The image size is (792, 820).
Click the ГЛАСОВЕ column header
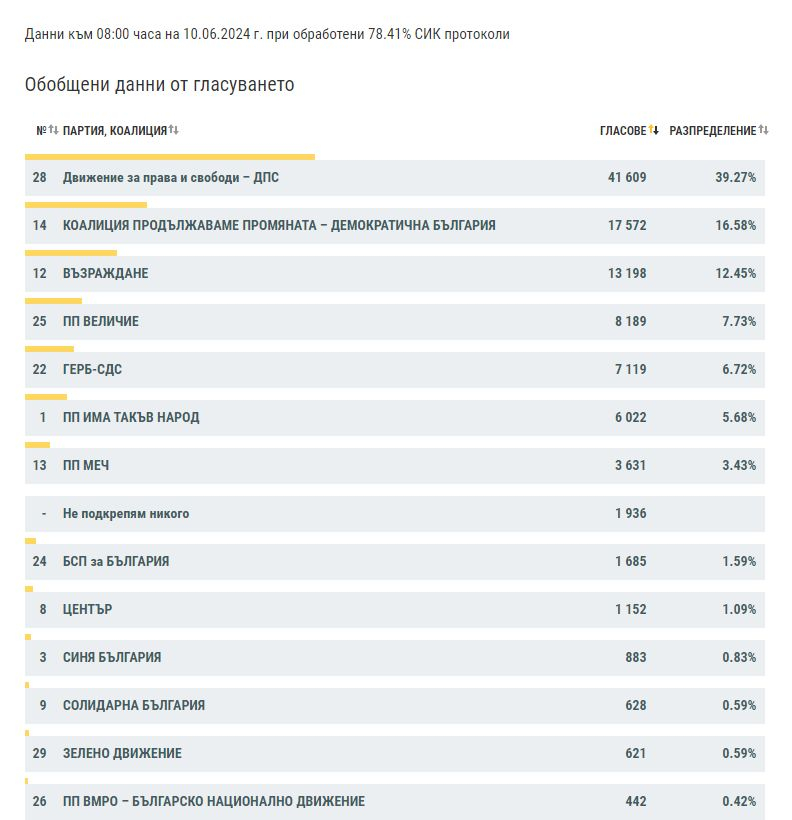(623, 130)
